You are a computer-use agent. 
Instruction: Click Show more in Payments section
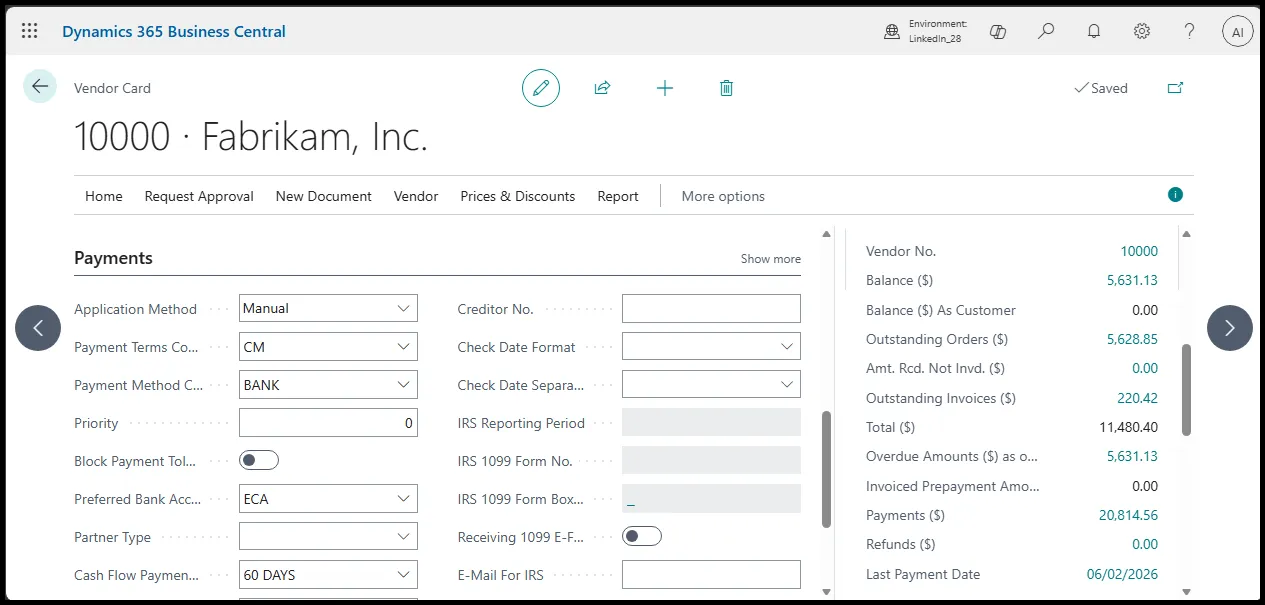771,259
